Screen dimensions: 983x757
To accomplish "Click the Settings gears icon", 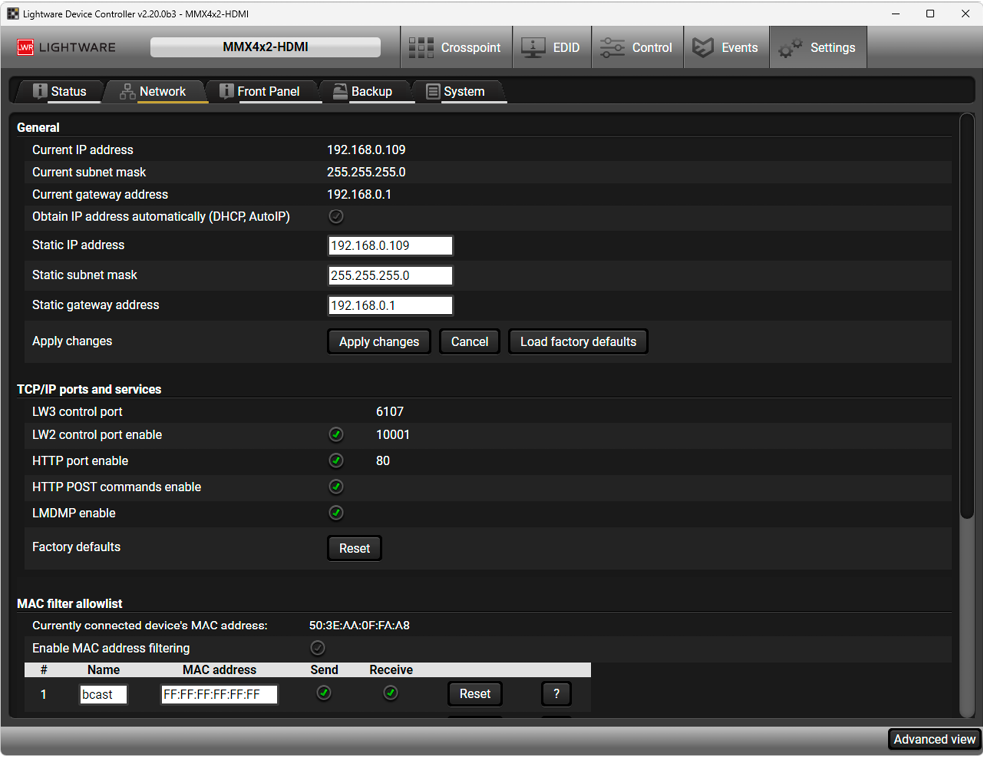I will (790, 48).
